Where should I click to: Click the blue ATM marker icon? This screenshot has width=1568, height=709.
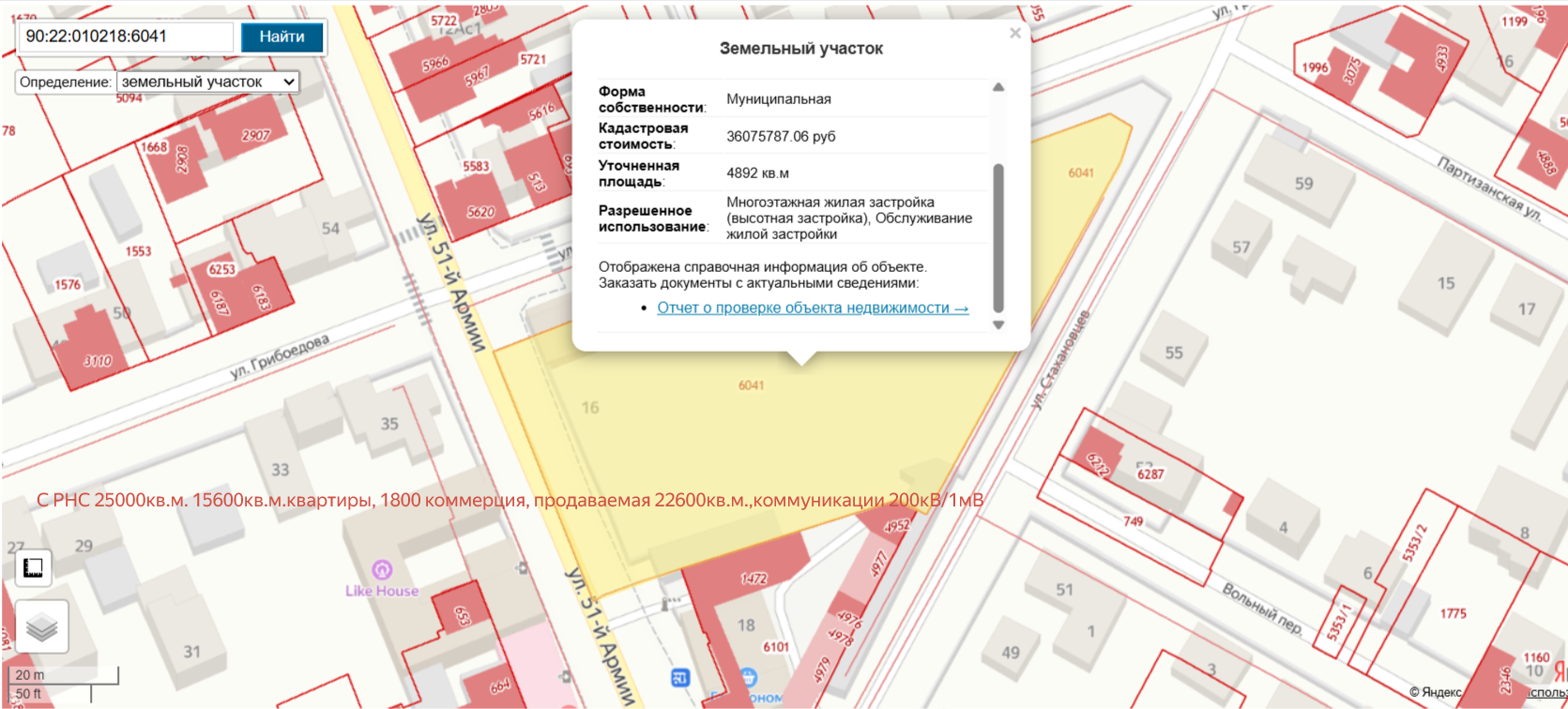[x=680, y=677]
